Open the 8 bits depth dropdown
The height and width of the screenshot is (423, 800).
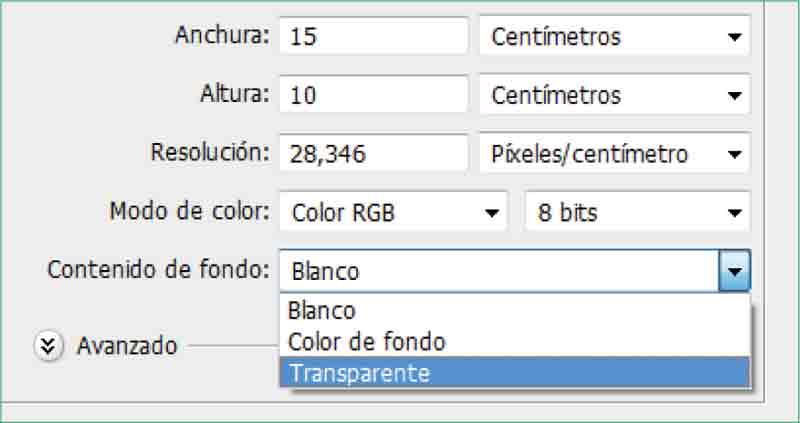[x=636, y=213]
